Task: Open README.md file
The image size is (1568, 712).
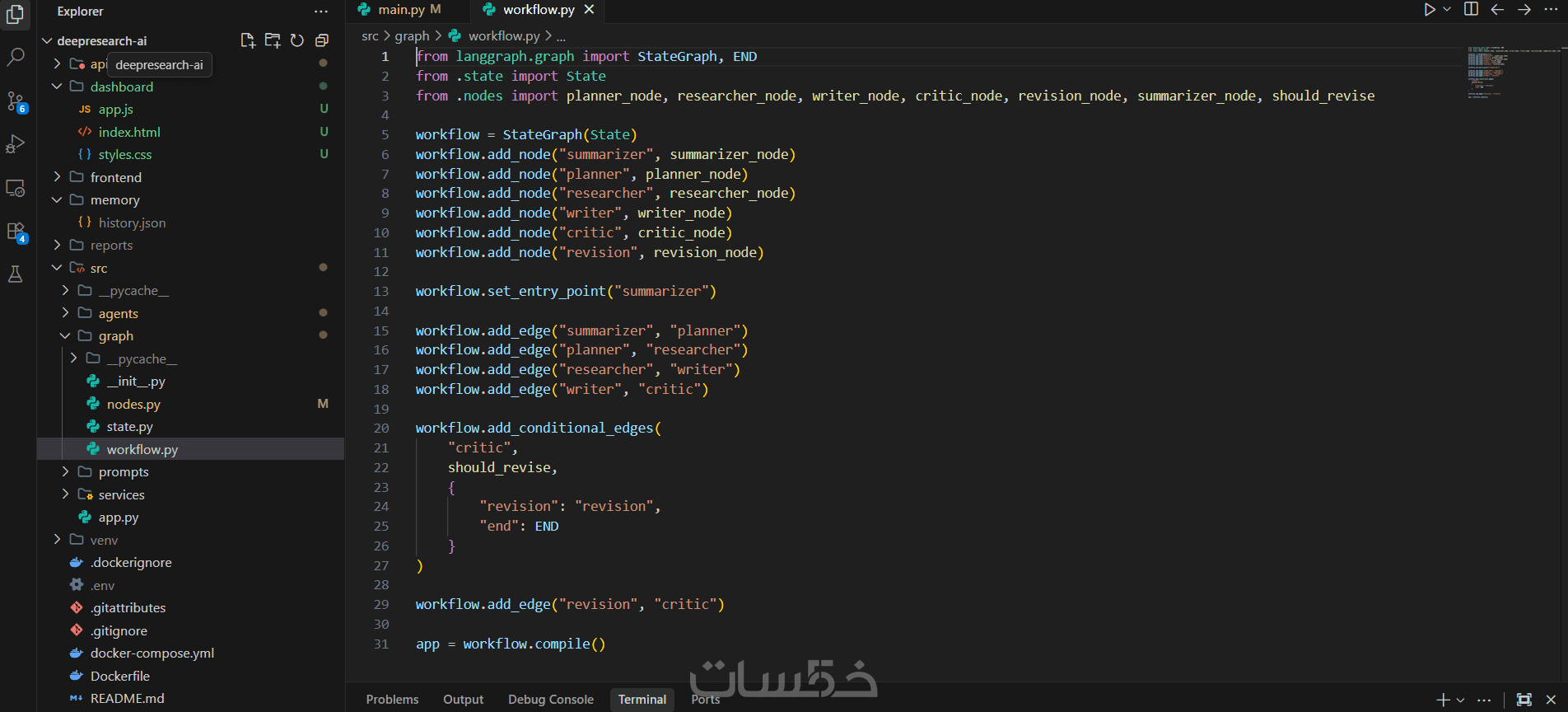Action: coord(190,699)
